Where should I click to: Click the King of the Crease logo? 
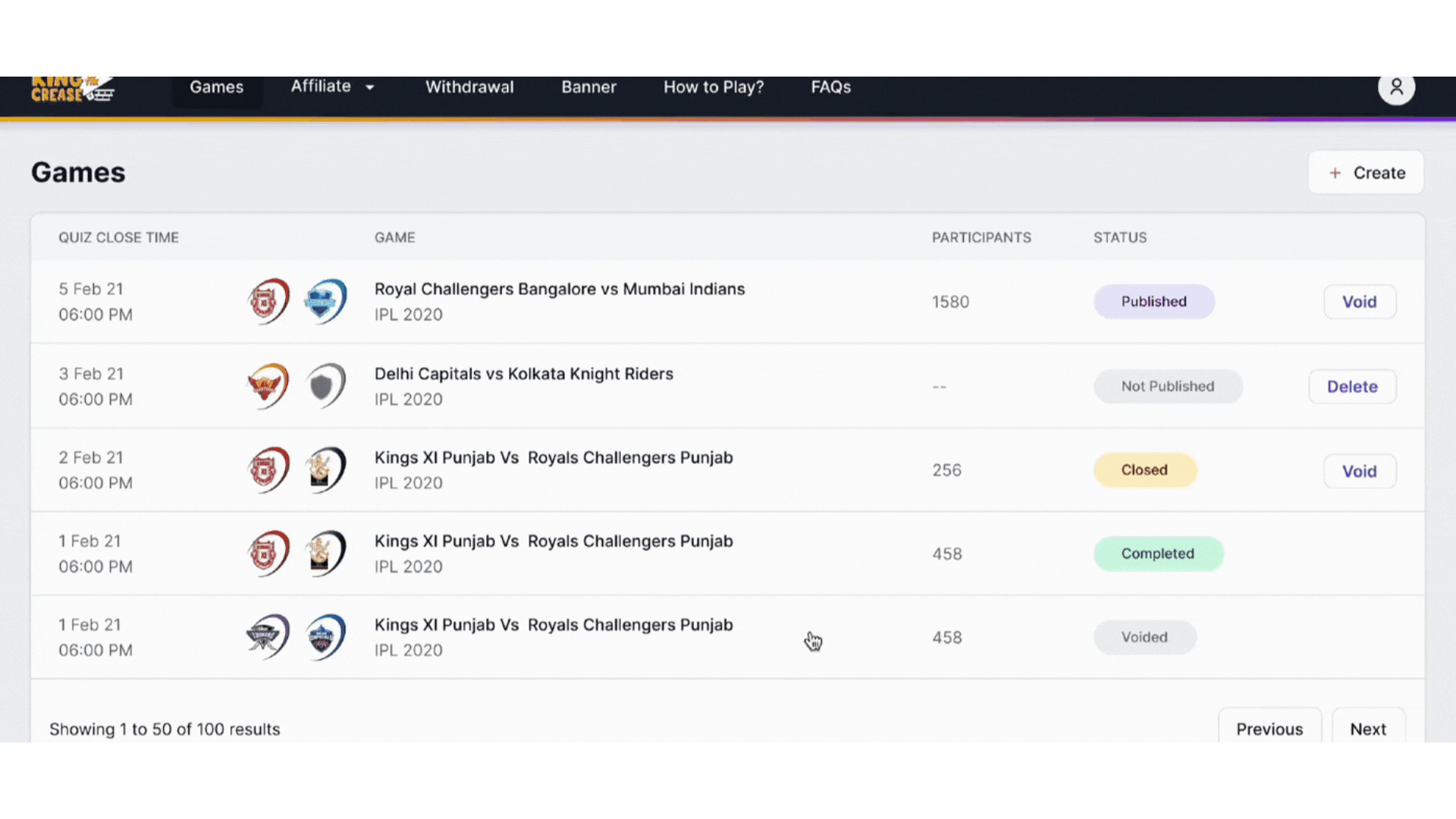[72, 89]
